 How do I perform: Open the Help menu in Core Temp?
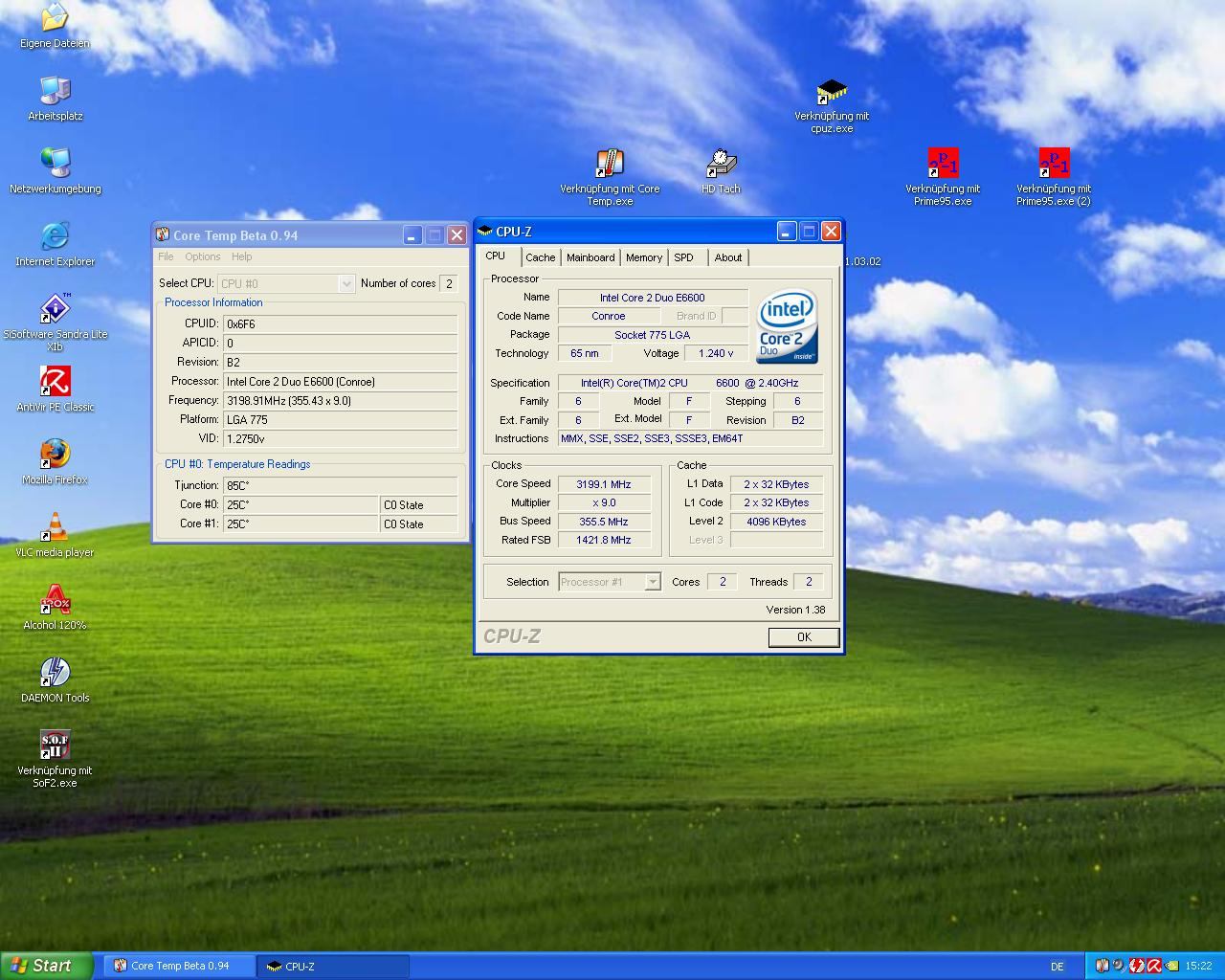[x=242, y=256]
